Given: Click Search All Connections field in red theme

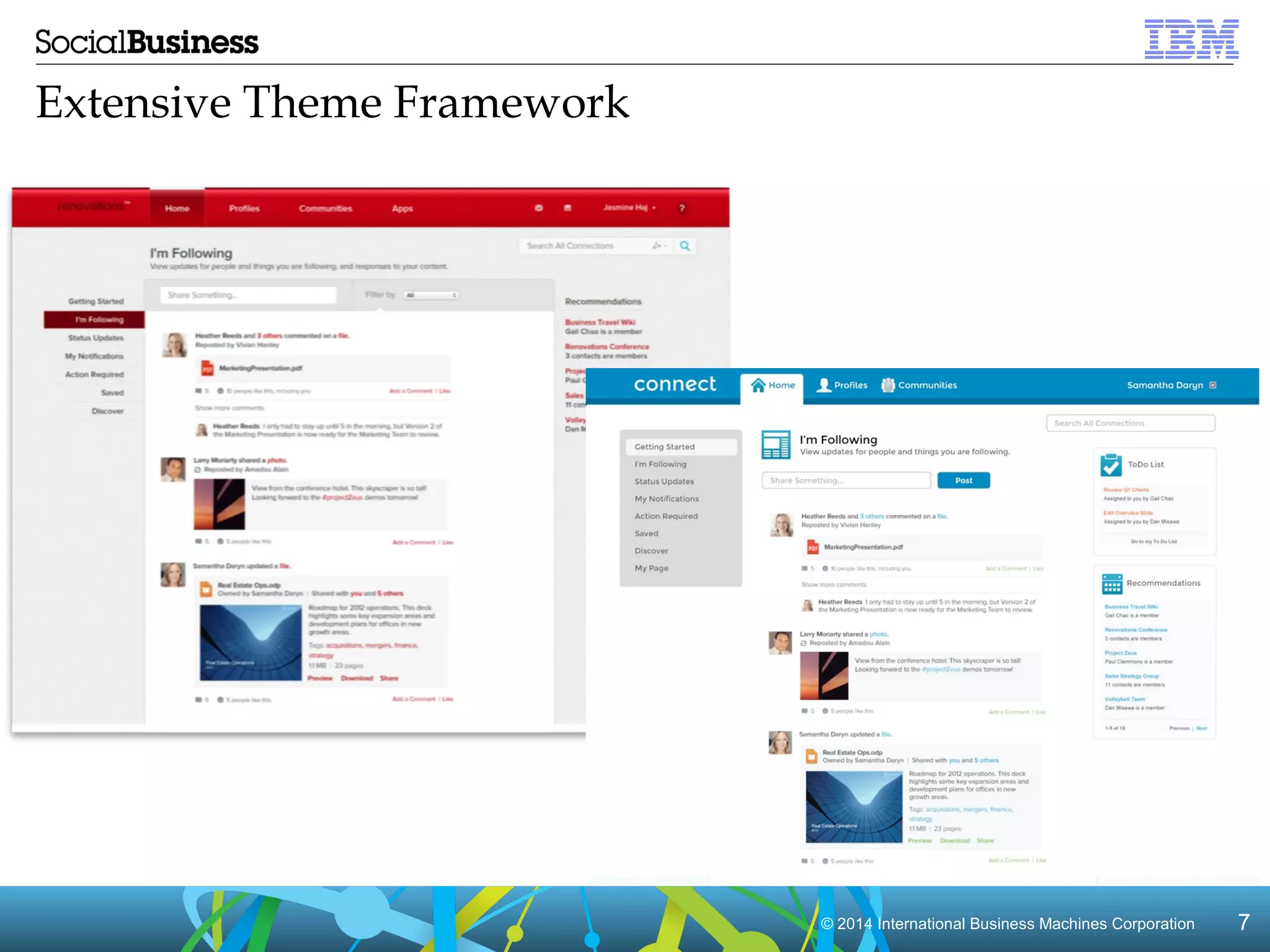Looking at the screenshot, I should pyautogui.click(x=595, y=246).
